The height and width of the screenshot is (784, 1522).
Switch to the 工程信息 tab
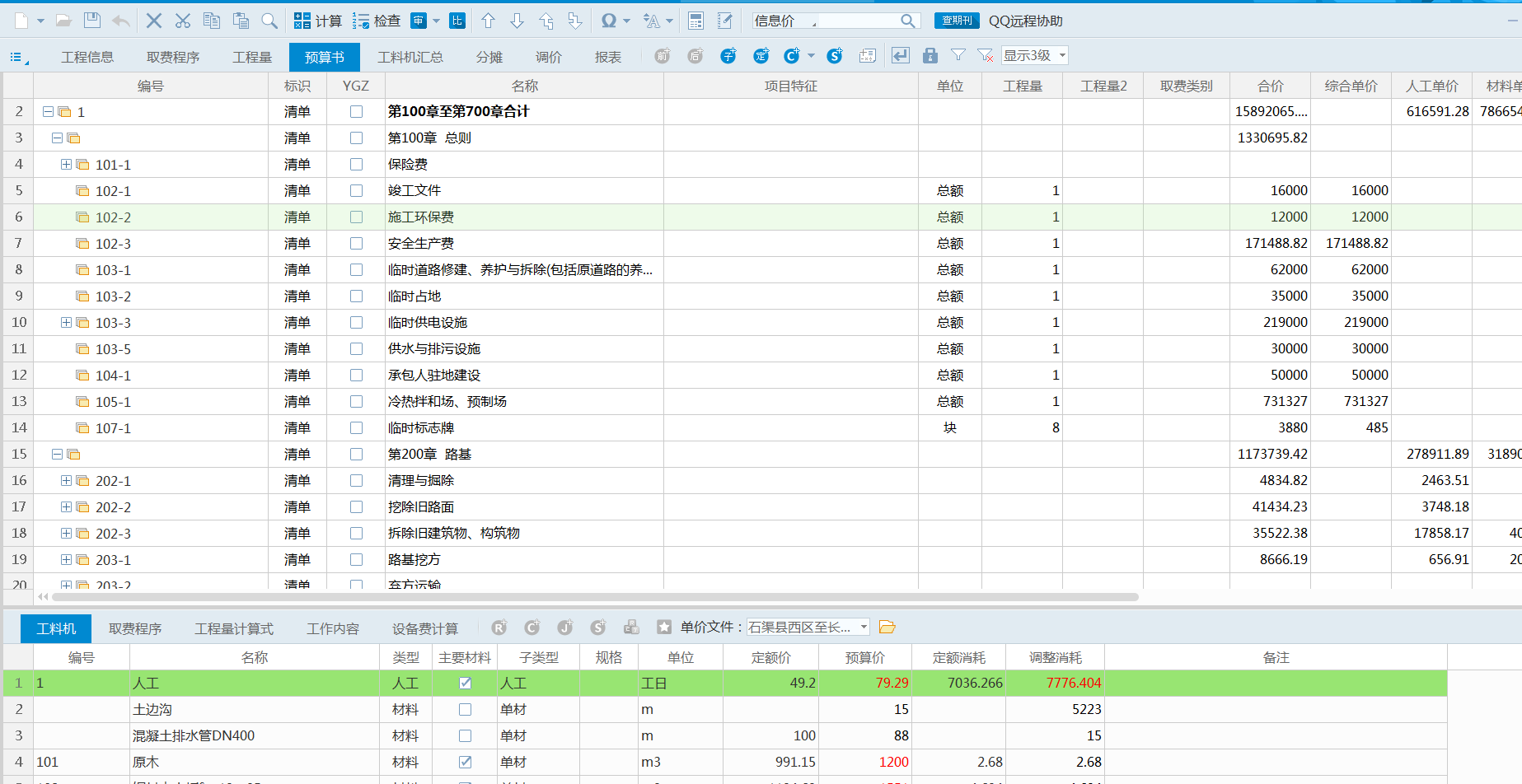click(x=87, y=57)
